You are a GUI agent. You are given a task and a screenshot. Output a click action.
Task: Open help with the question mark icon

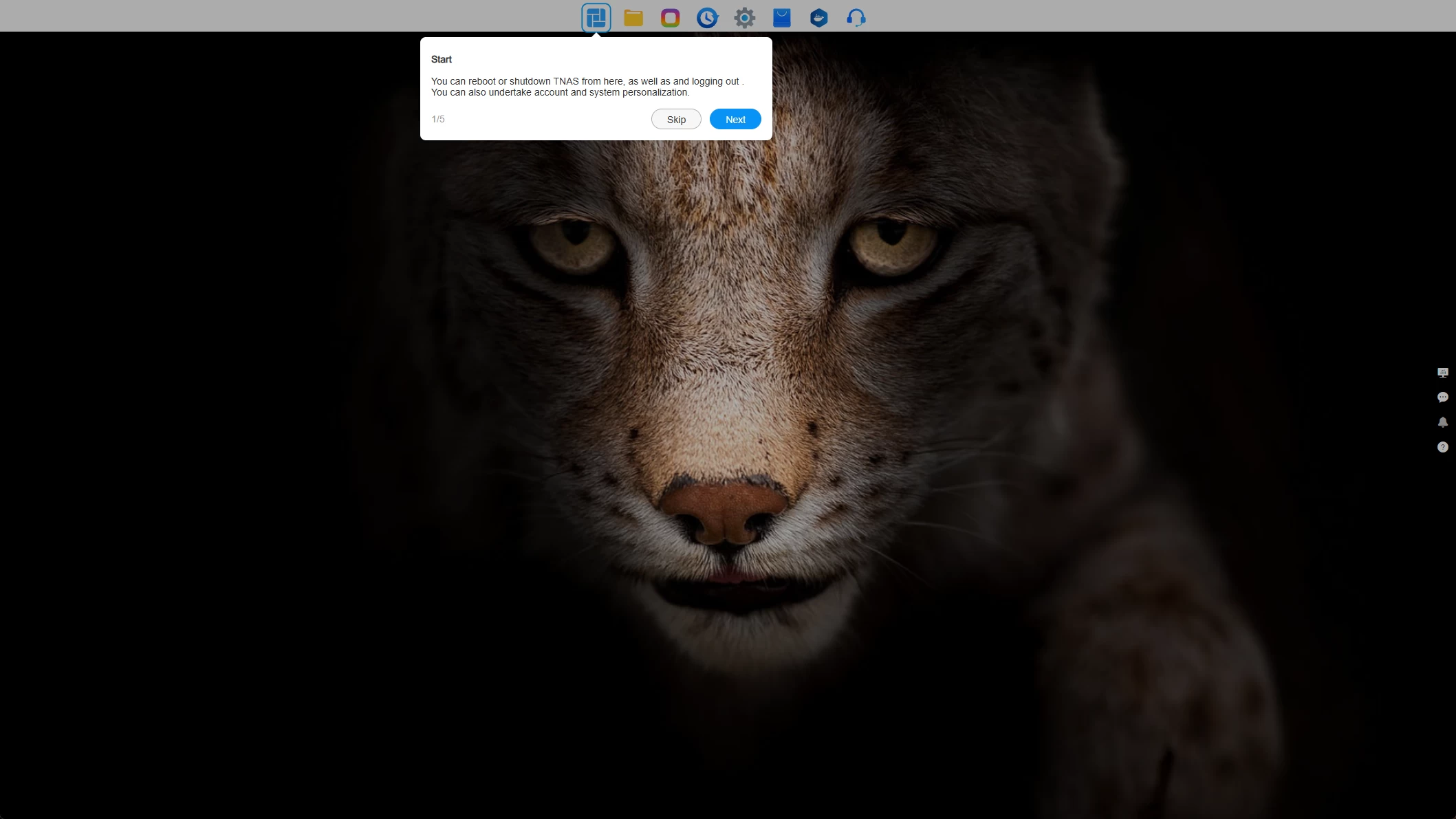point(1443,447)
